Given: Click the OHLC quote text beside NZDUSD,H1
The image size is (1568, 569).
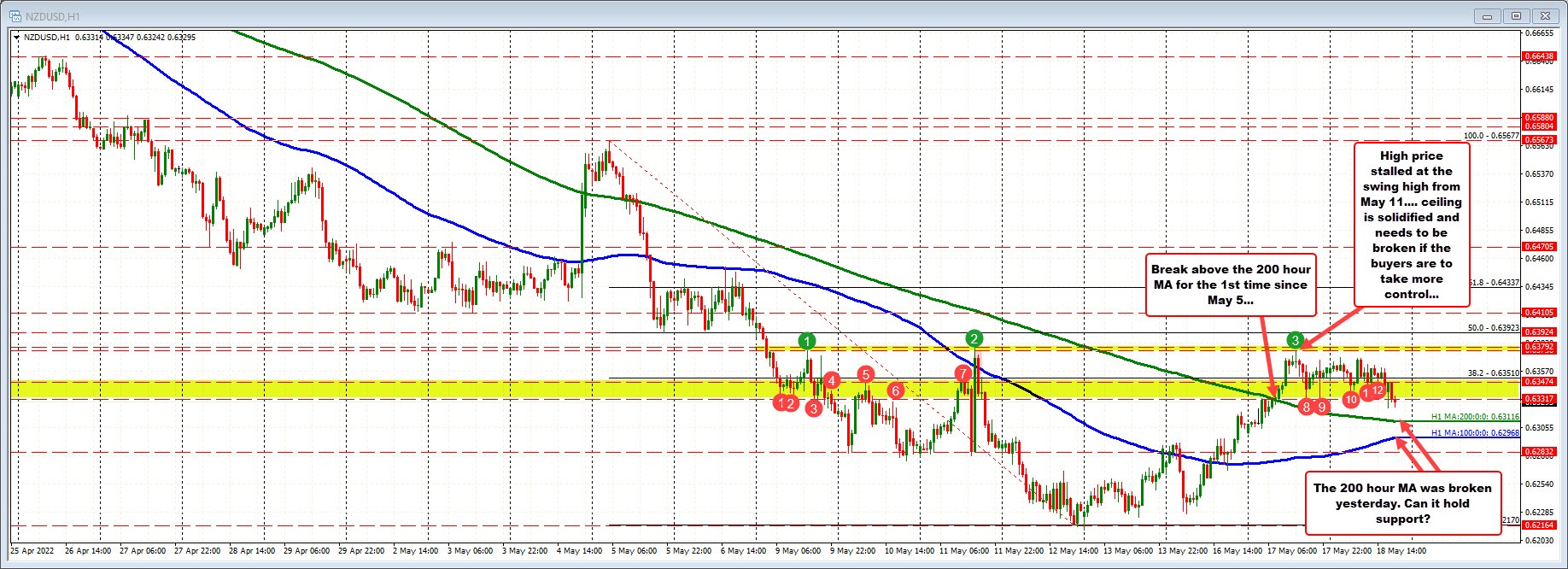Looking at the screenshot, I should [x=135, y=37].
